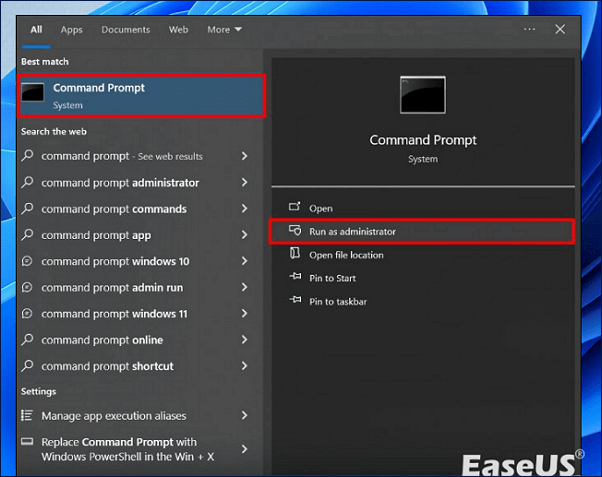Click the large Command Prompt preview icon
The width and height of the screenshot is (602, 477).
point(422,95)
